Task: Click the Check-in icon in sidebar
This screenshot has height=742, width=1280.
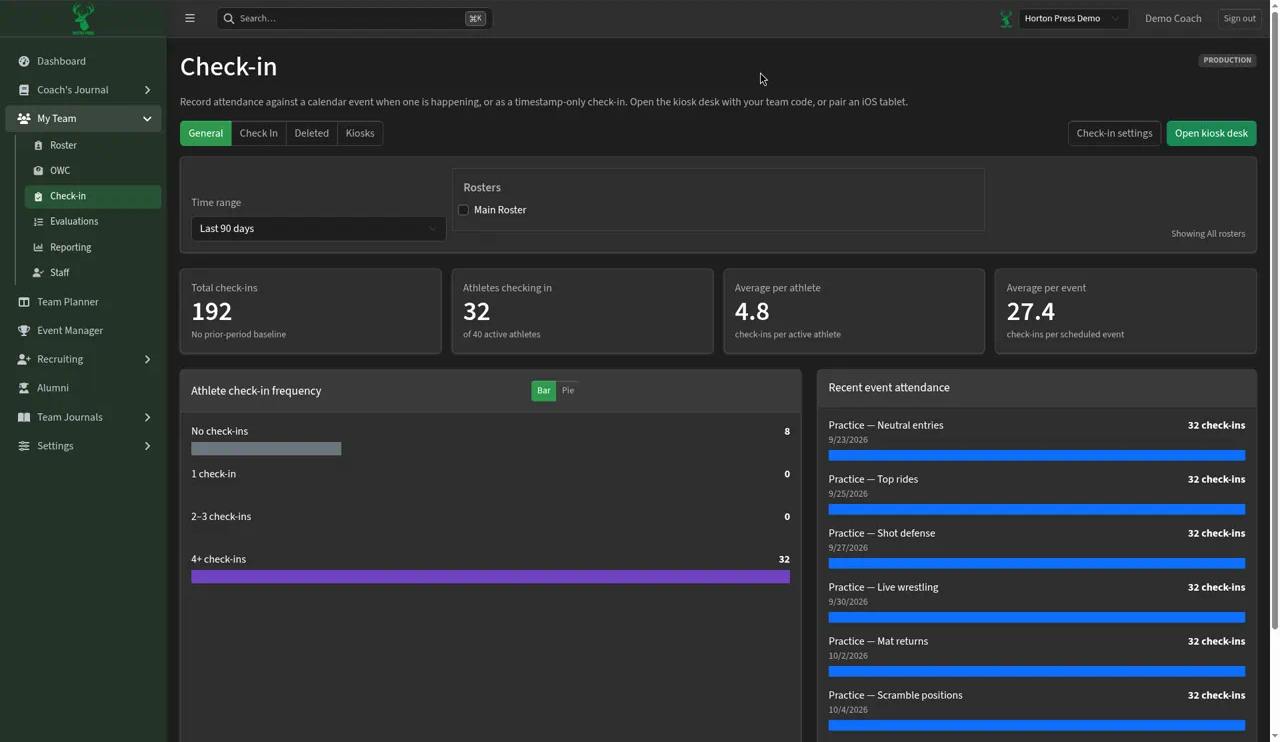Action: (x=38, y=196)
